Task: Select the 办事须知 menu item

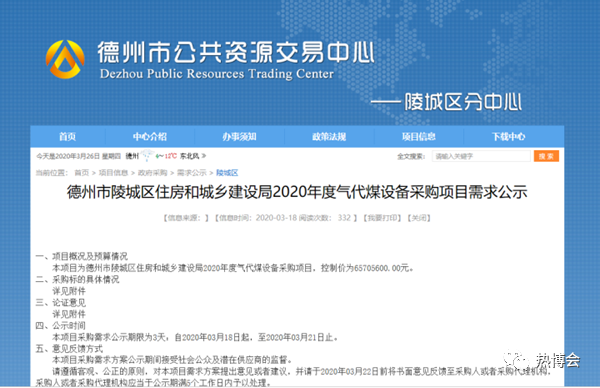Action: [239, 137]
